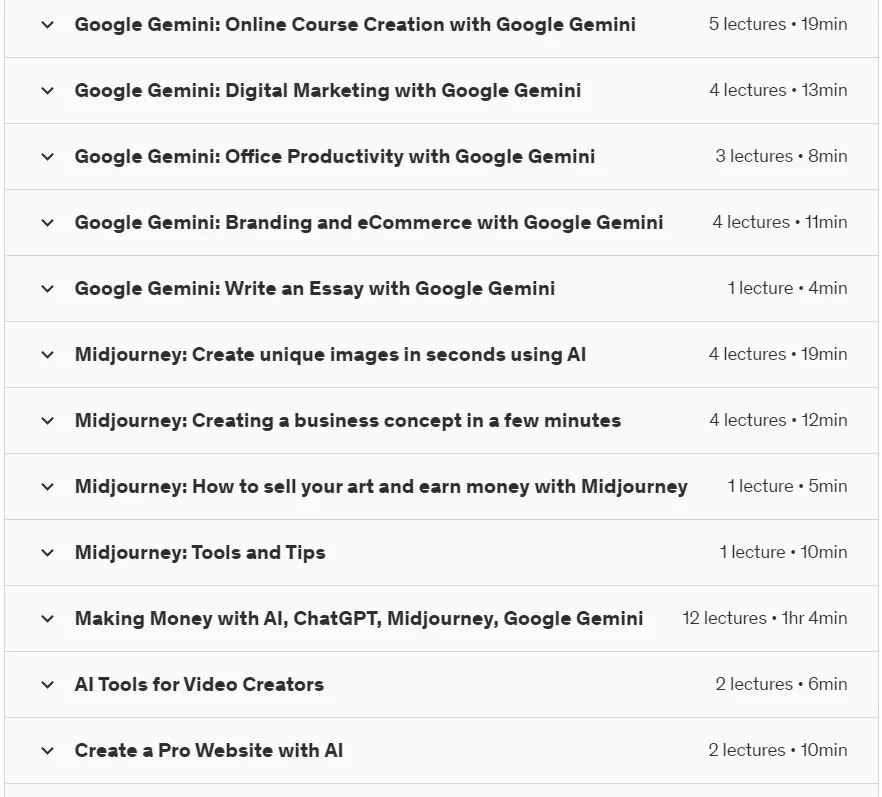882x797 pixels.
Task: Expand AI Tools for Video Creators chevron
Action: (48, 685)
